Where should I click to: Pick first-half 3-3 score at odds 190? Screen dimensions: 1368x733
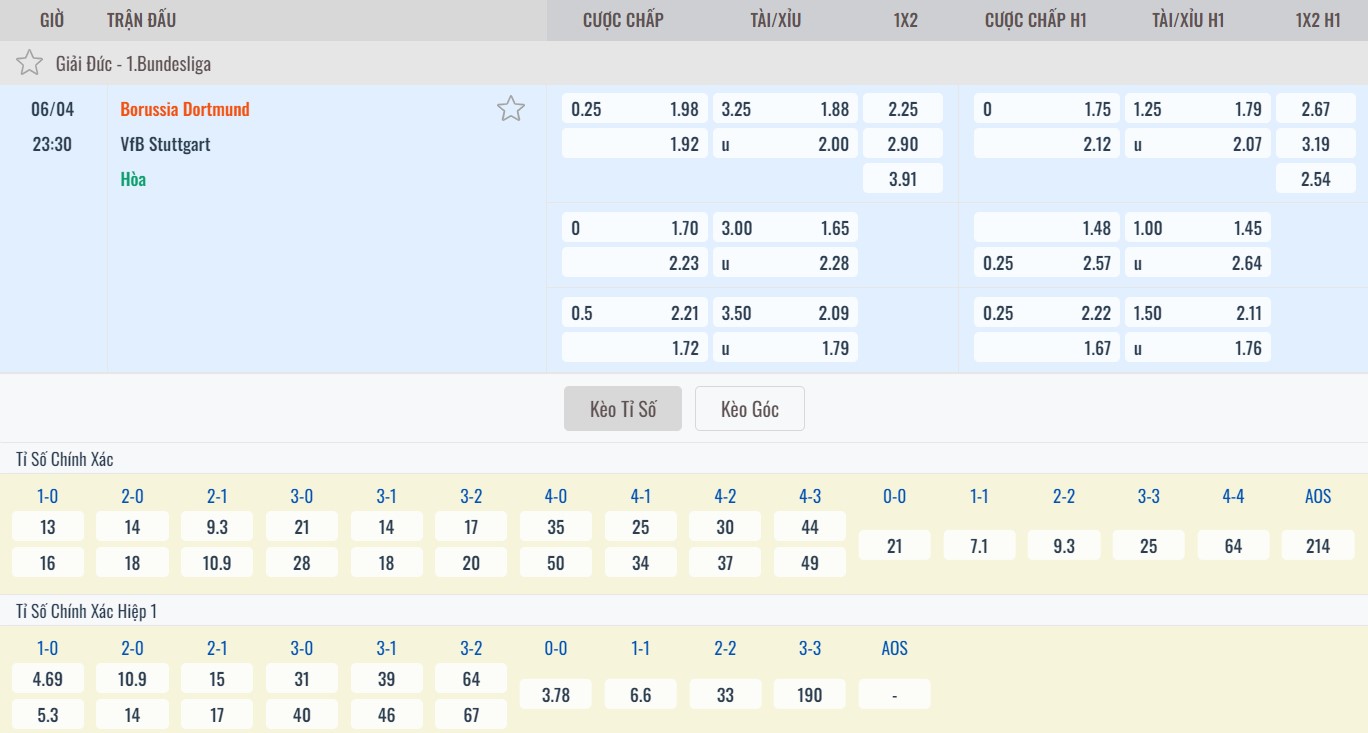coord(810,695)
